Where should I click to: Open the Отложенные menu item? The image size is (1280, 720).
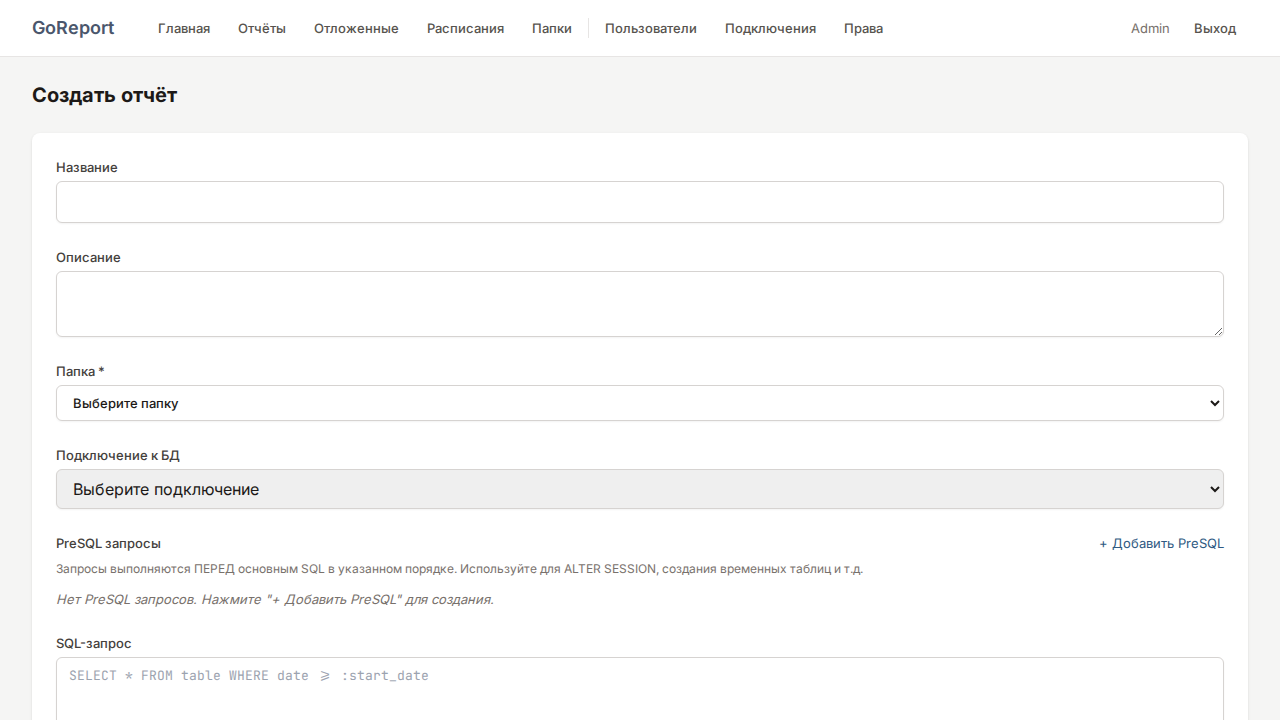tap(356, 28)
